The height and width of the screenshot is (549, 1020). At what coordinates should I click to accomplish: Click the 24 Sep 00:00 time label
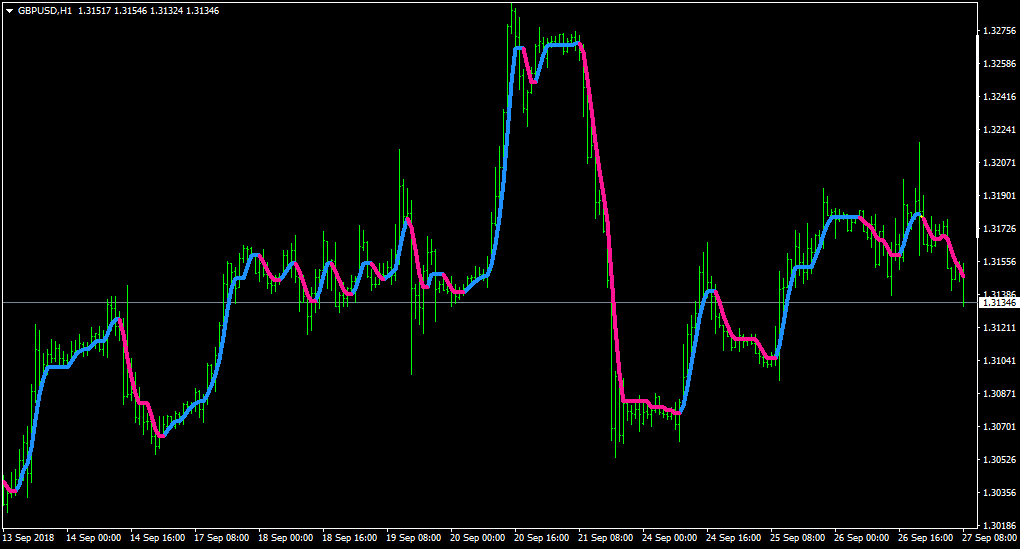(x=669, y=538)
